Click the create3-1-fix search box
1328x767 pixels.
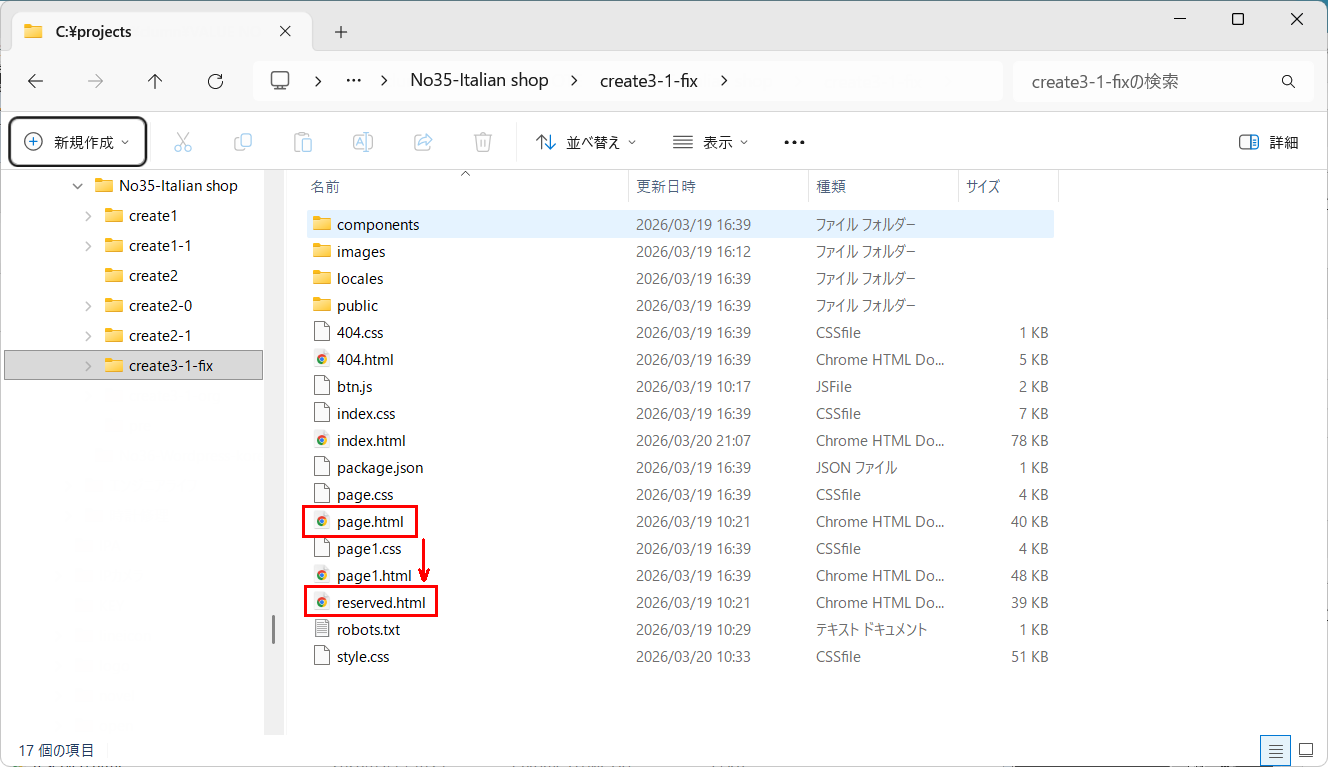tap(1150, 81)
